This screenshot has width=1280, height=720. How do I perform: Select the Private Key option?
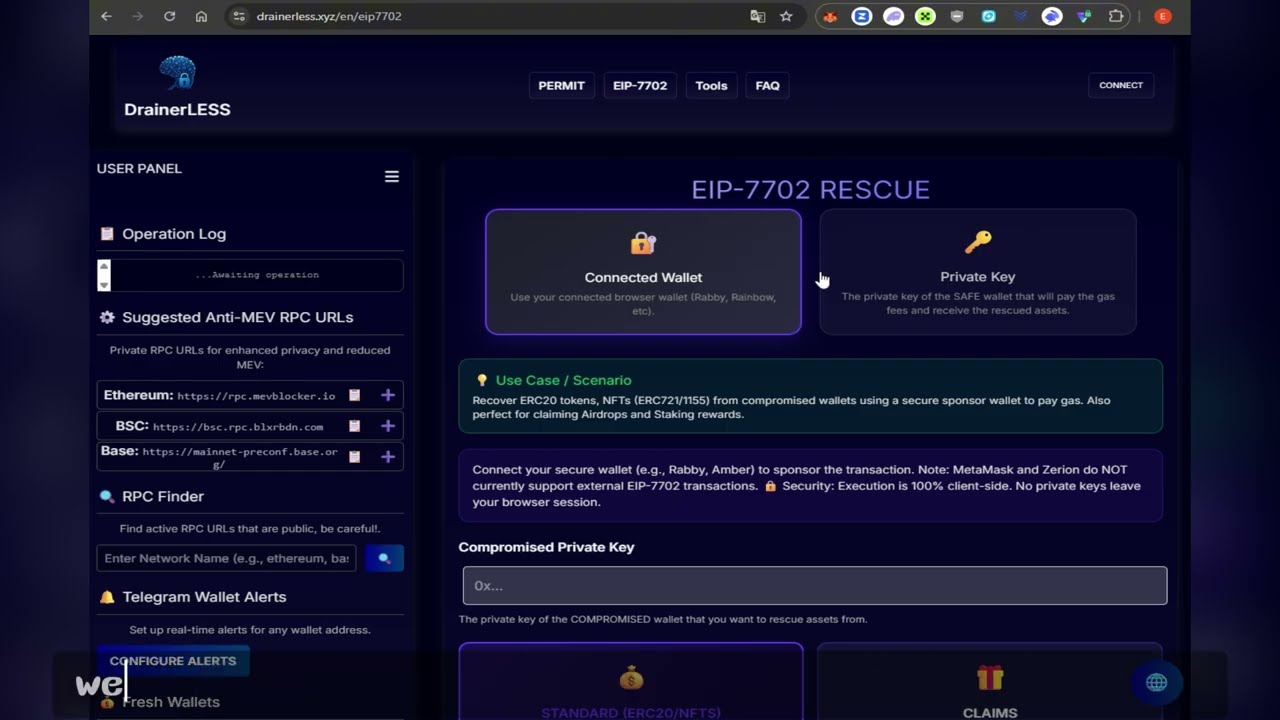point(978,272)
